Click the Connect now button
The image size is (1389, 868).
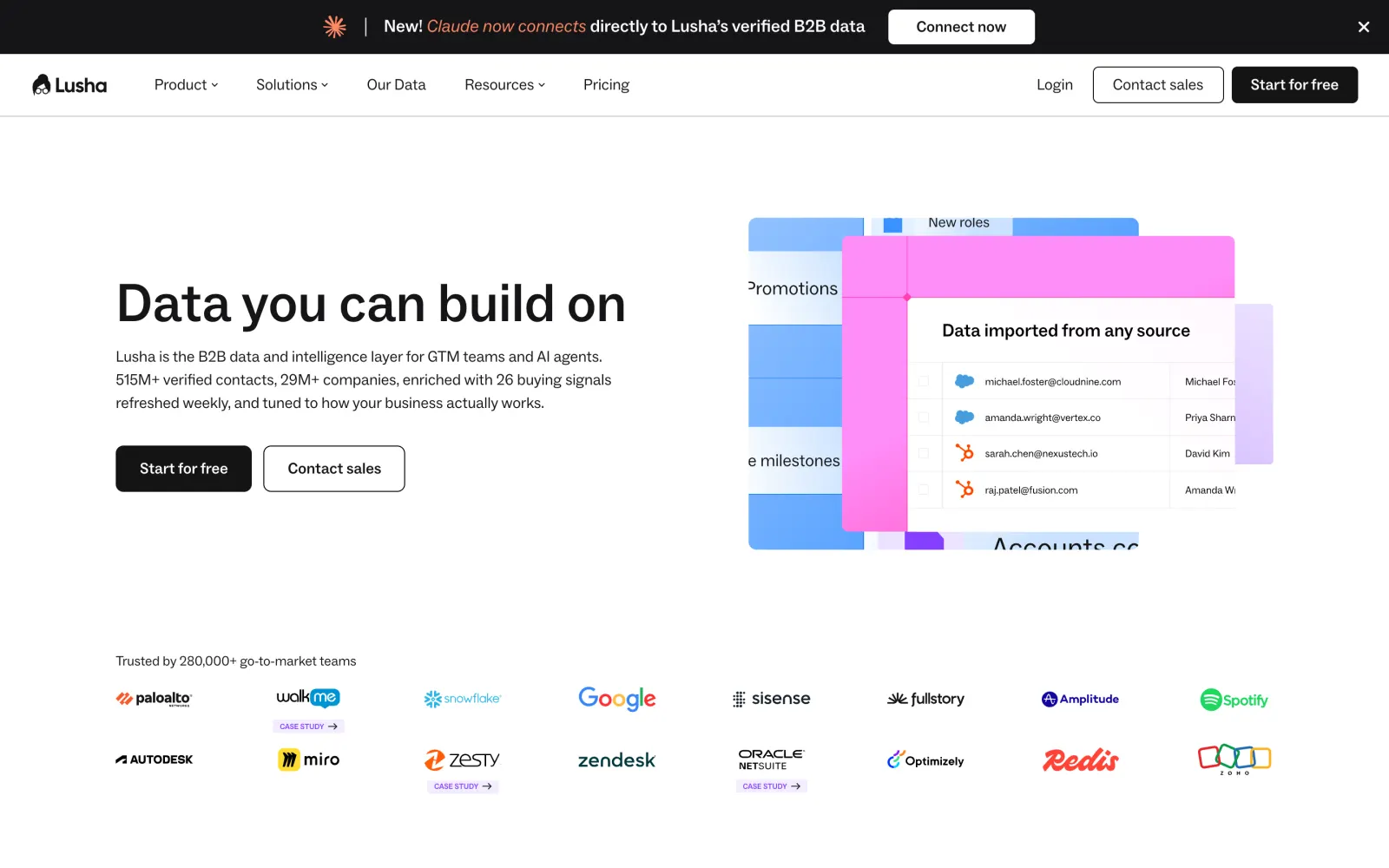tap(961, 27)
